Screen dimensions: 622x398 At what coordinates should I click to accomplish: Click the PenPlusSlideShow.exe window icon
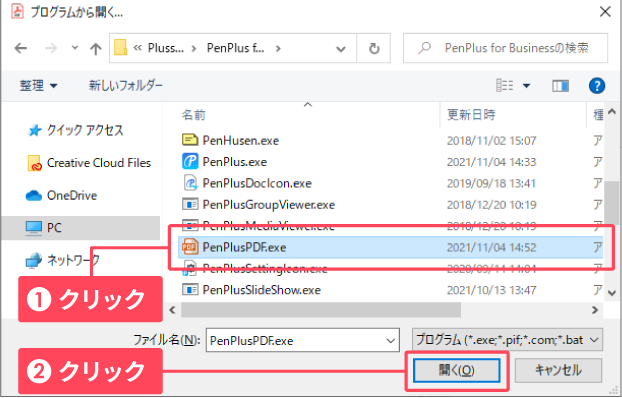point(190,290)
